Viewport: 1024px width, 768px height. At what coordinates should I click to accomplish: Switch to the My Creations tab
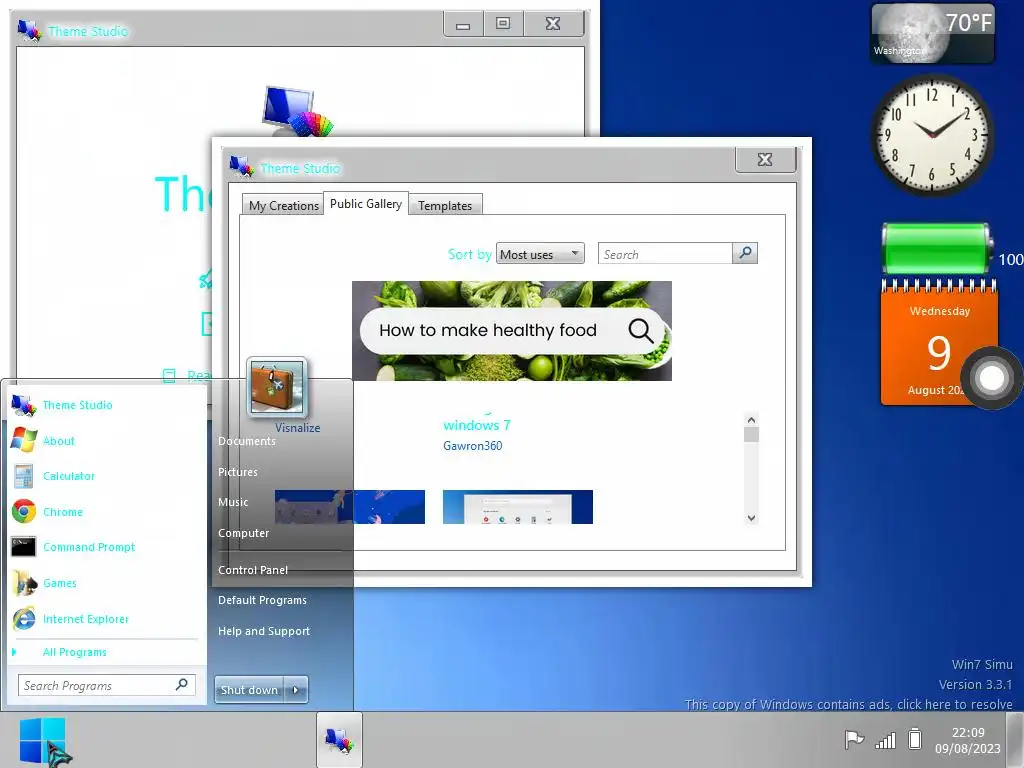[x=283, y=206]
